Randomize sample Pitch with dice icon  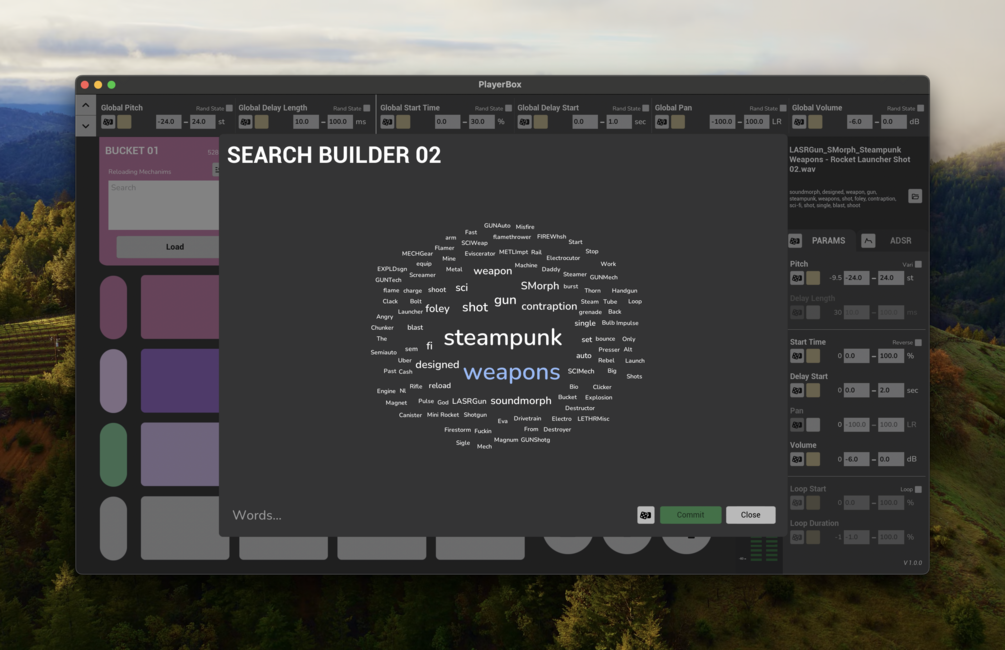[x=797, y=278]
